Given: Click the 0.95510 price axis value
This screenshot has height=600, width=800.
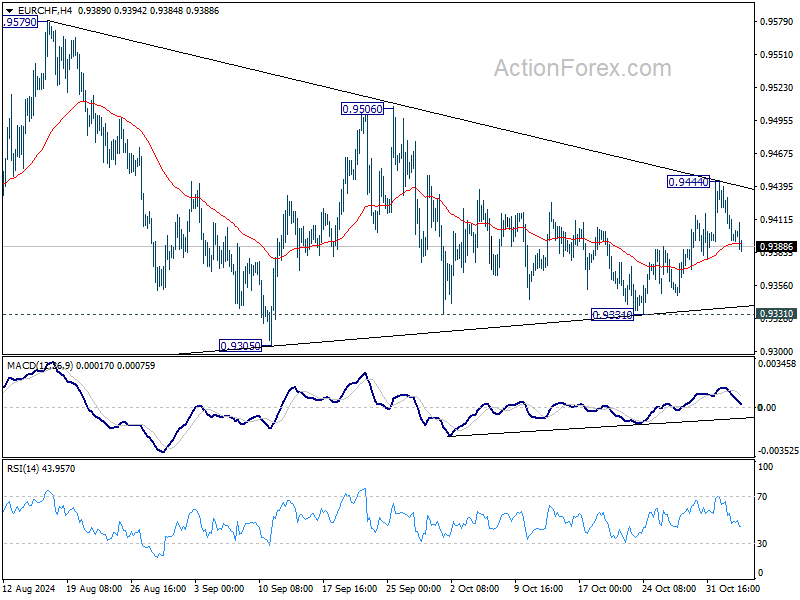Looking at the screenshot, I should coord(777,55).
